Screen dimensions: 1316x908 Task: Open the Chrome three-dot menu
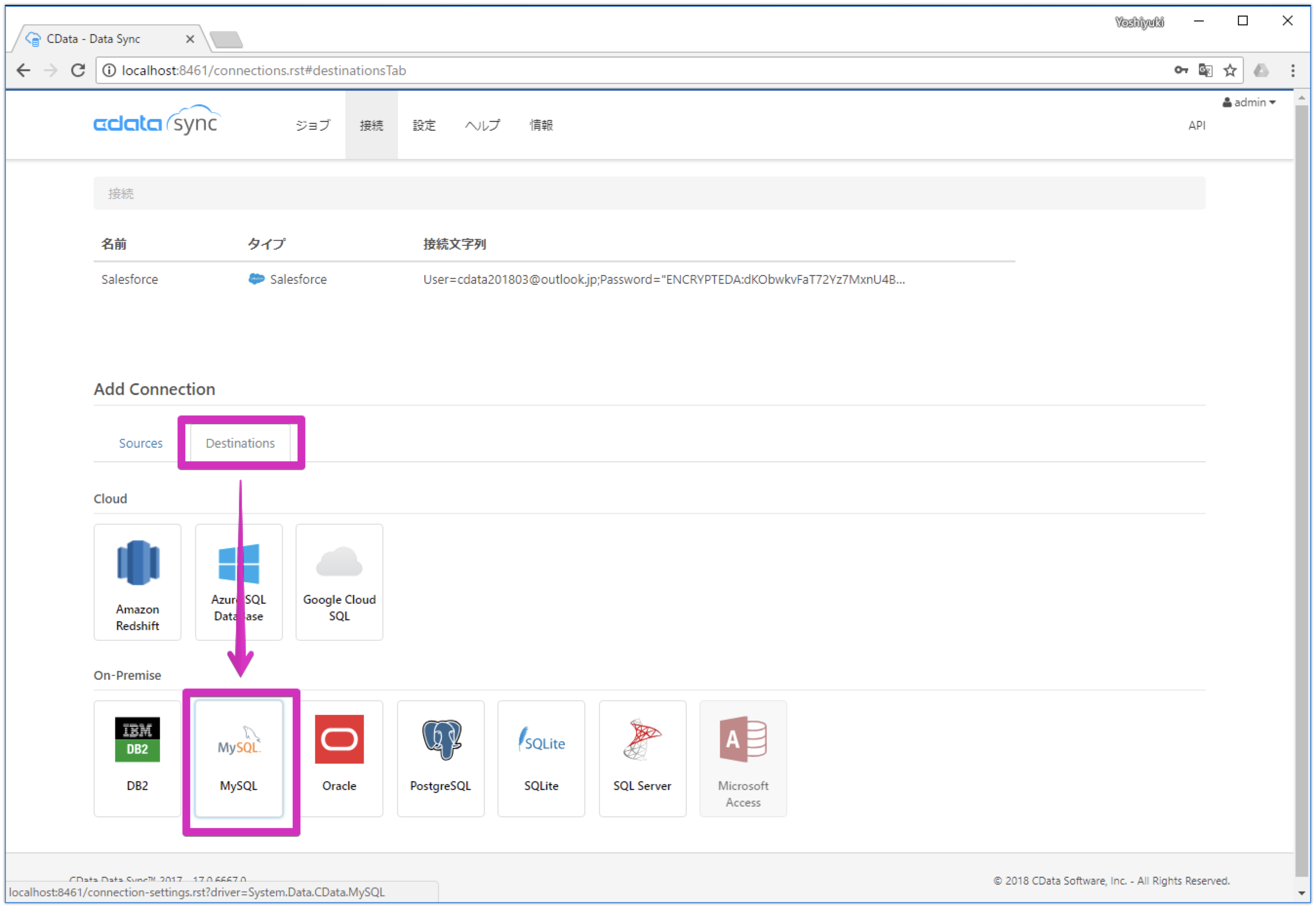pyautogui.click(x=1293, y=70)
